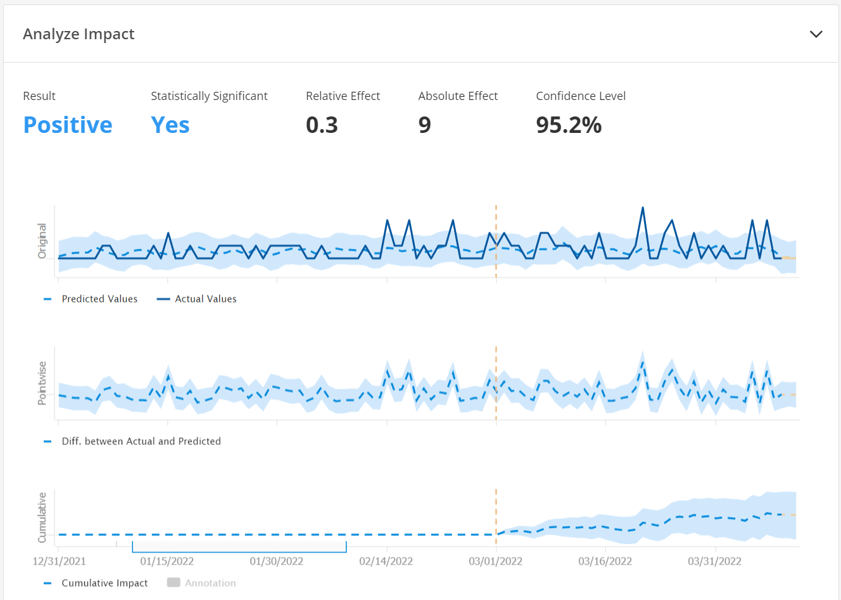Click the Statistically Significant label
This screenshot has width=841, height=600.
click(209, 96)
